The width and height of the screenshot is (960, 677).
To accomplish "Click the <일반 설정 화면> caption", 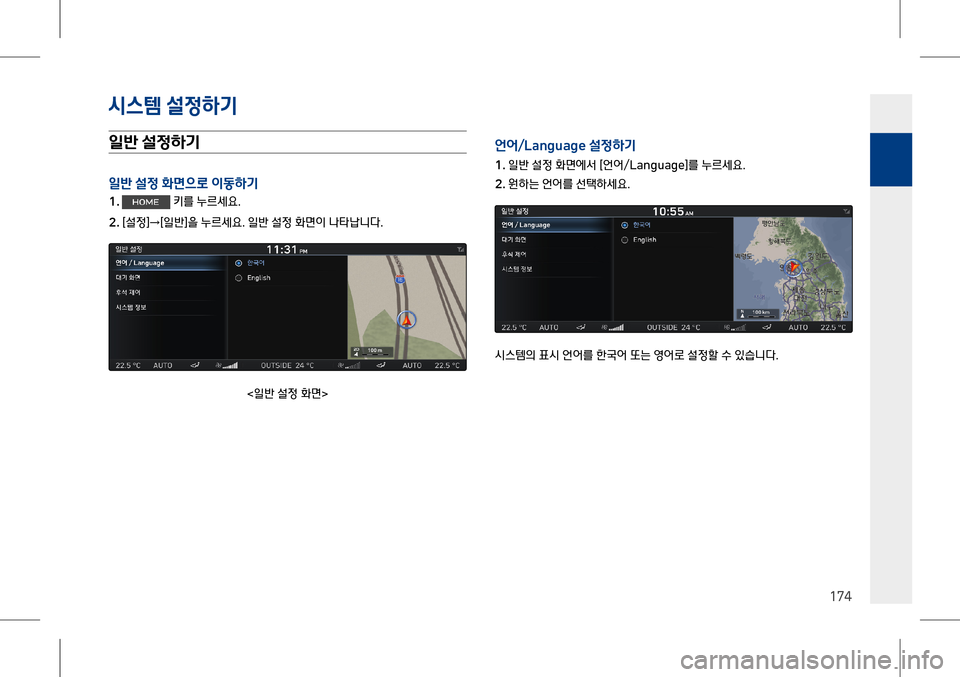I will point(287,394).
